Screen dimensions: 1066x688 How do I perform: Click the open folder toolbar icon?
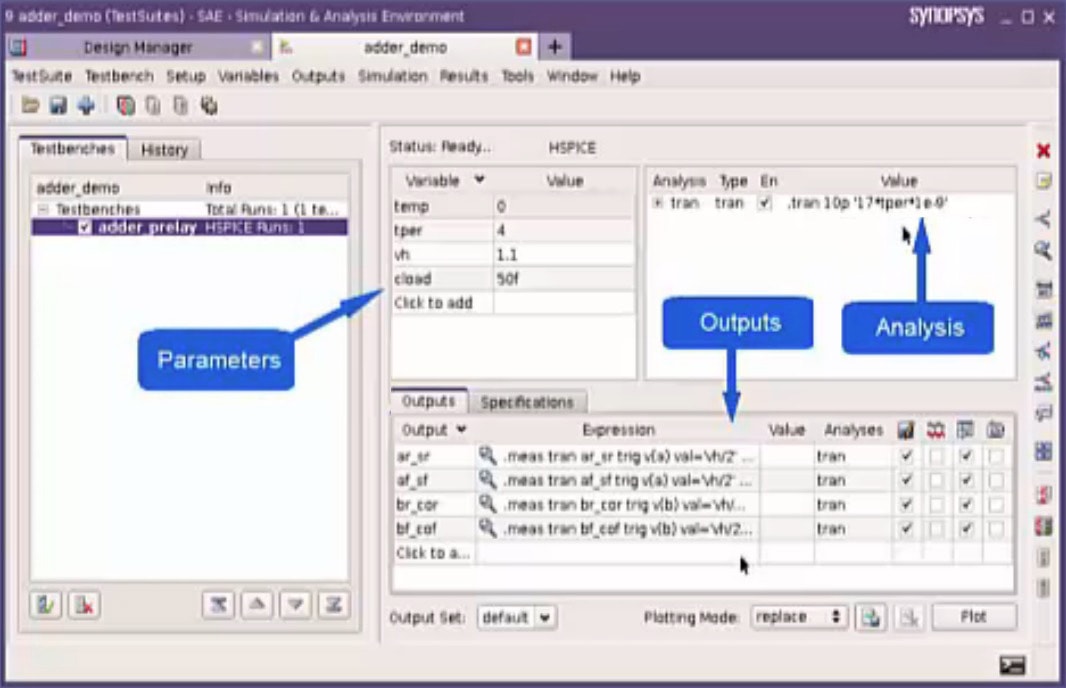coord(30,105)
